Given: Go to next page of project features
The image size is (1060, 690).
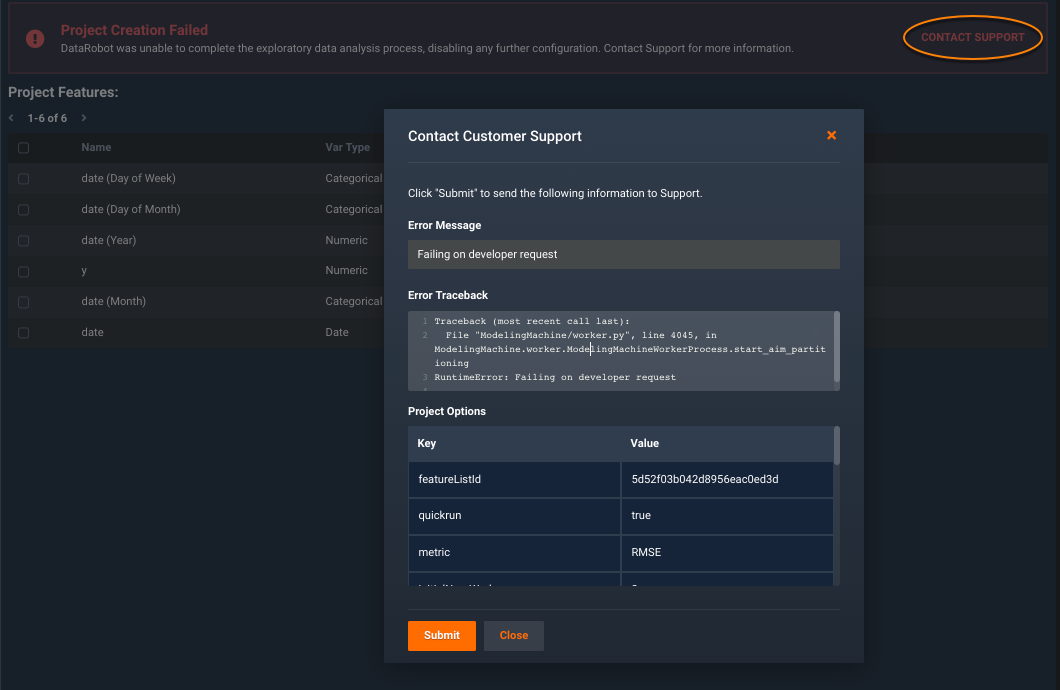Looking at the screenshot, I should click(84, 118).
